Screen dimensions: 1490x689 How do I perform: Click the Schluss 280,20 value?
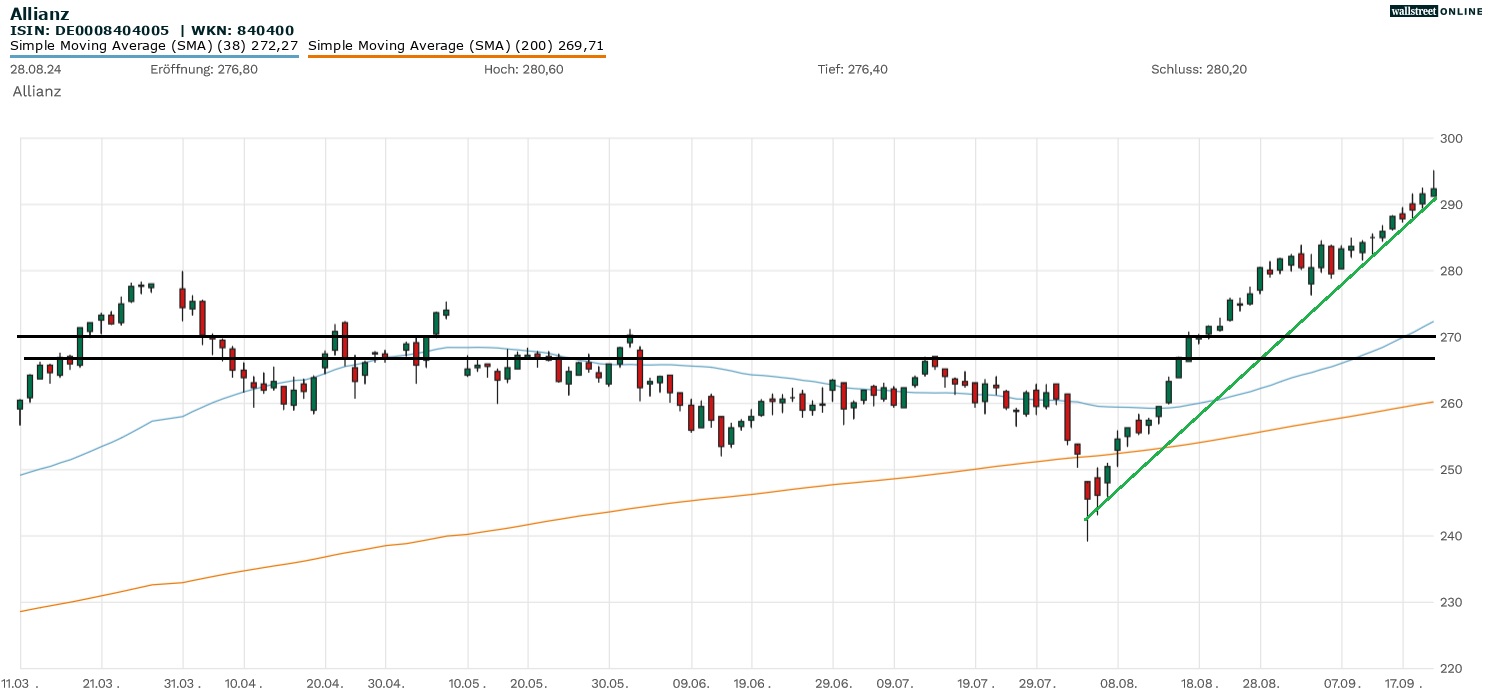(x=1198, y=70)
